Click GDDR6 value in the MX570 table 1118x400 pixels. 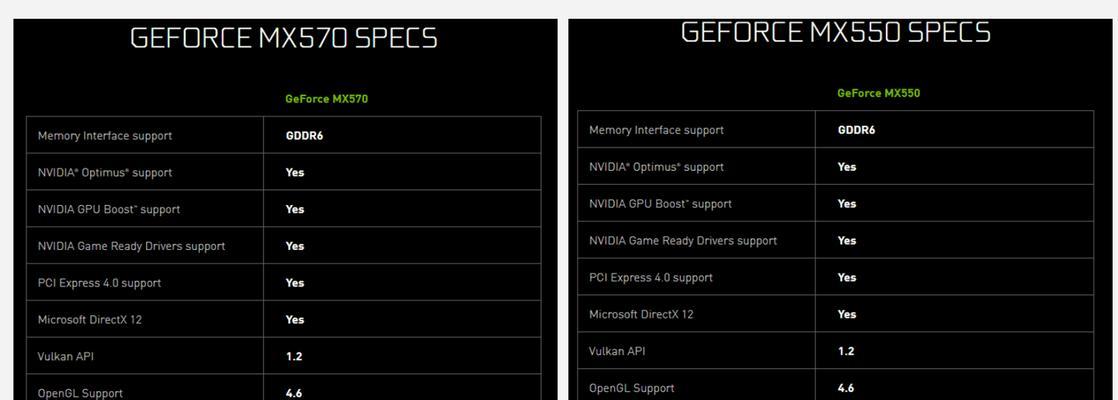[x=304, y=135]
